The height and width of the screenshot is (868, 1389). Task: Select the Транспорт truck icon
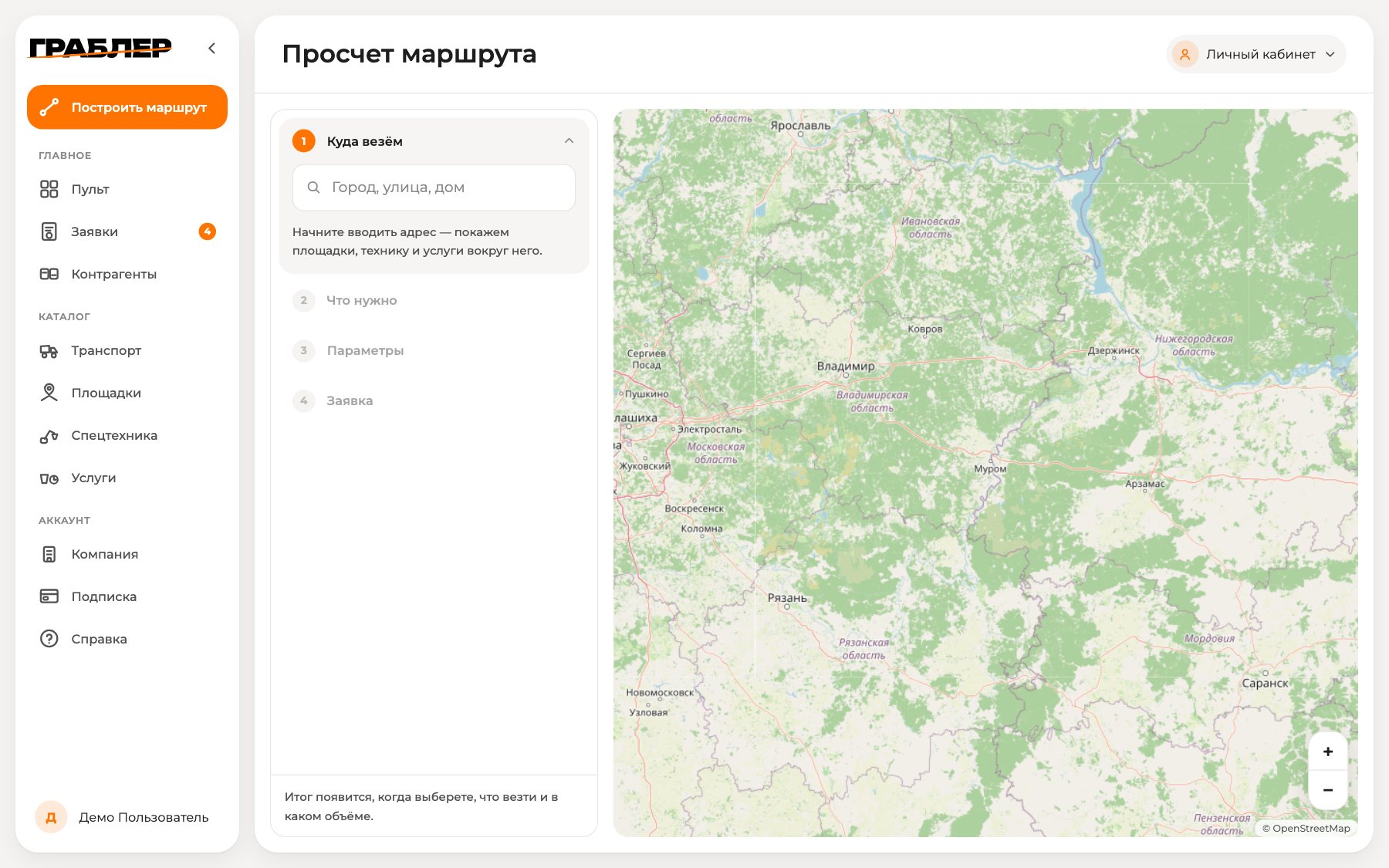(x=49, y=351)
